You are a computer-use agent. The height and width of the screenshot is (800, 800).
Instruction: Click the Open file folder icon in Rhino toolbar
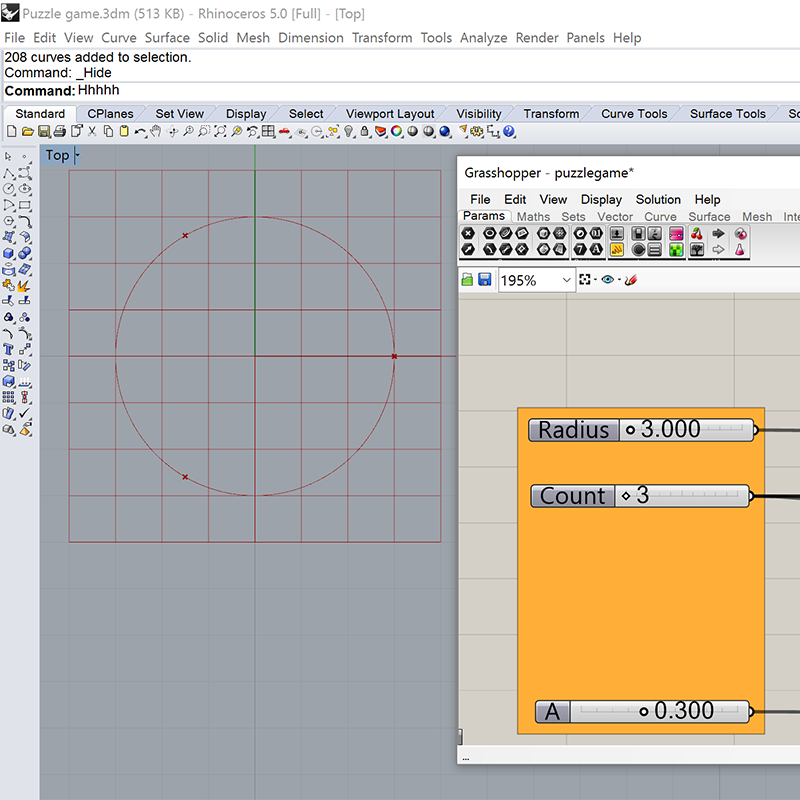28,132
